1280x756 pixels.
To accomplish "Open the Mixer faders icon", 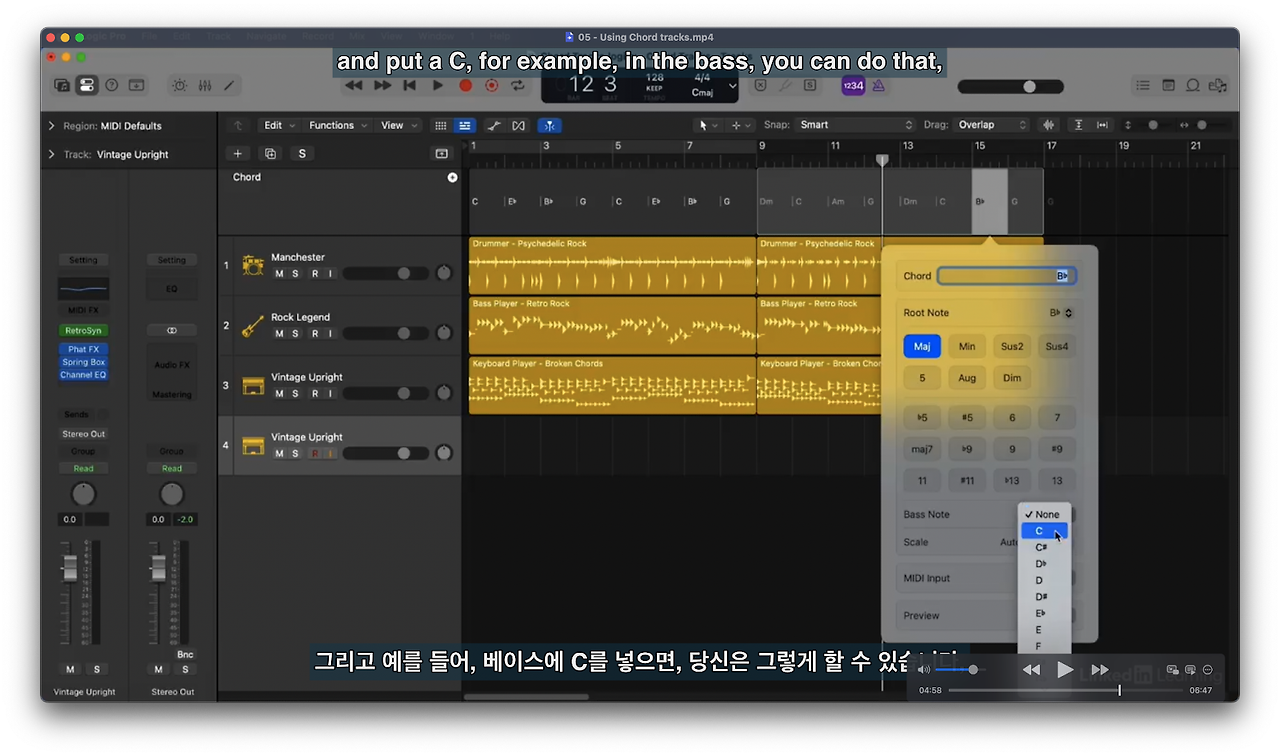I will pos(204,86).
